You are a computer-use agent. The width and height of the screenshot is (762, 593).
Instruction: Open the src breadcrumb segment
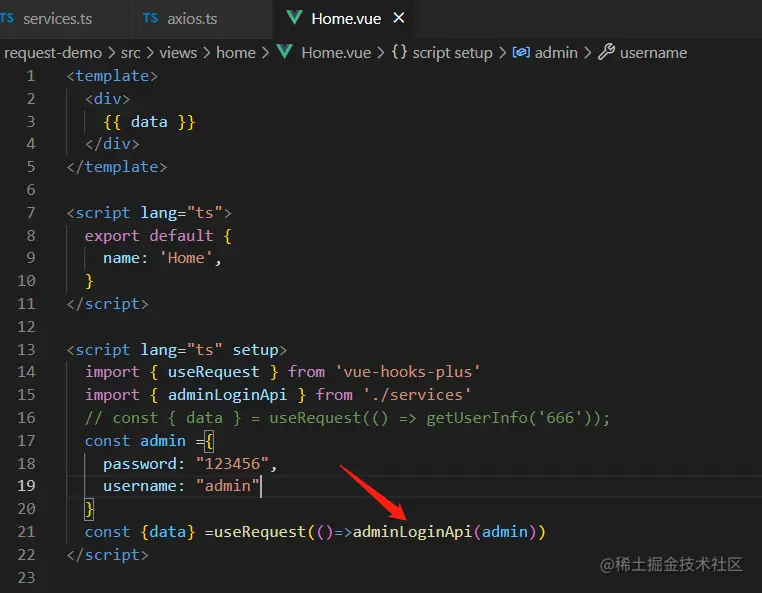[131, 52]
